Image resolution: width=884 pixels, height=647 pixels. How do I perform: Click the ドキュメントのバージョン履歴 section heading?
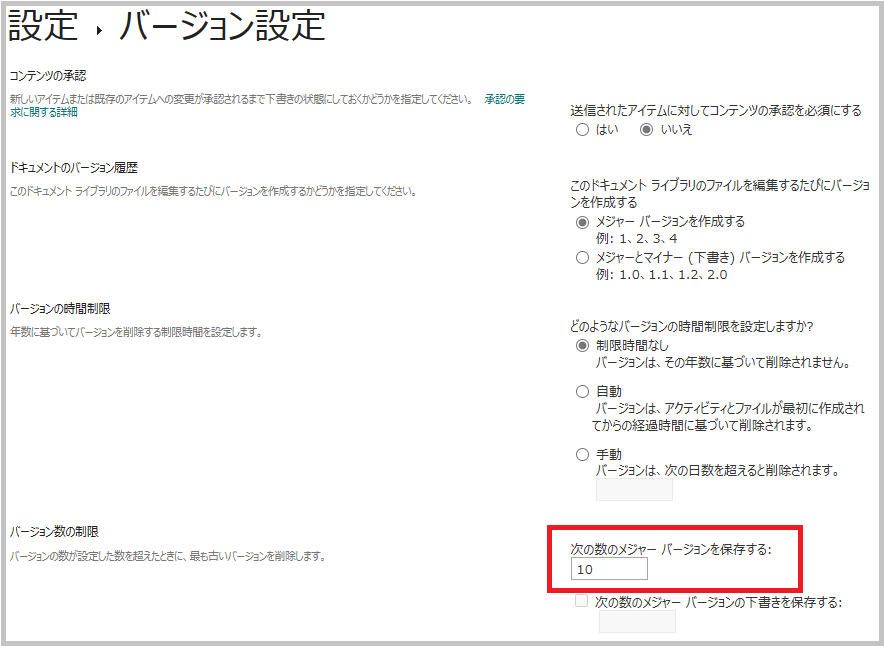coord(74,167)
